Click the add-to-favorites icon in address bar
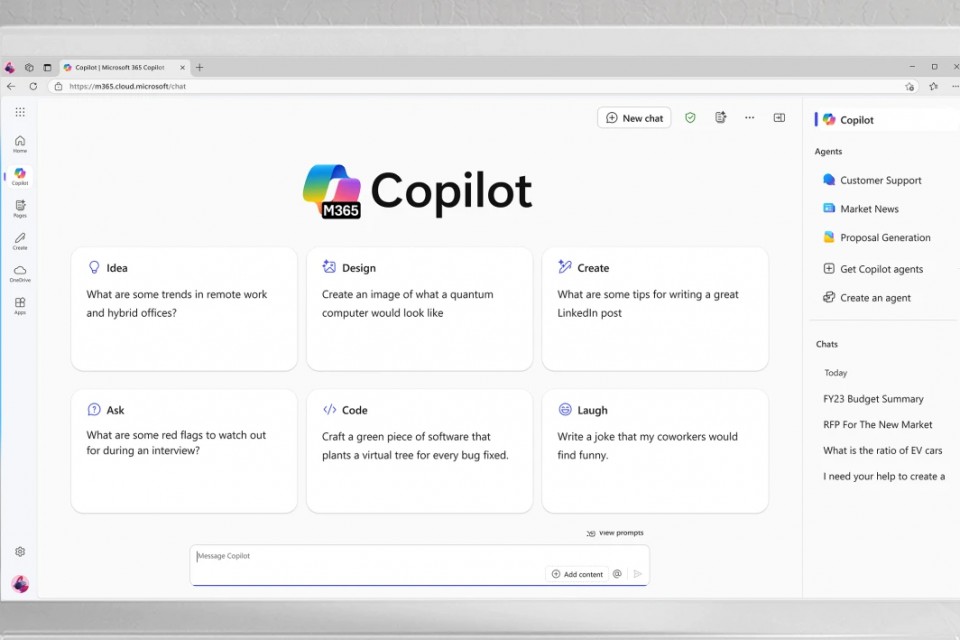 (910, 86)
